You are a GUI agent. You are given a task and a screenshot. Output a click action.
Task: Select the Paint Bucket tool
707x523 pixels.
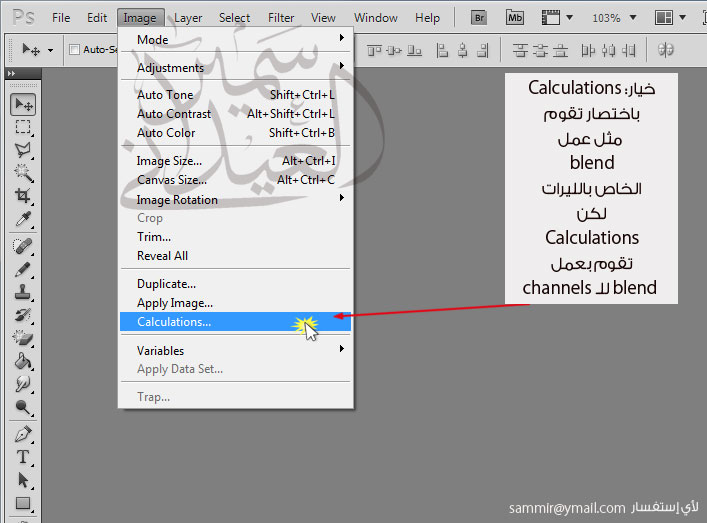tap(23, 361)
